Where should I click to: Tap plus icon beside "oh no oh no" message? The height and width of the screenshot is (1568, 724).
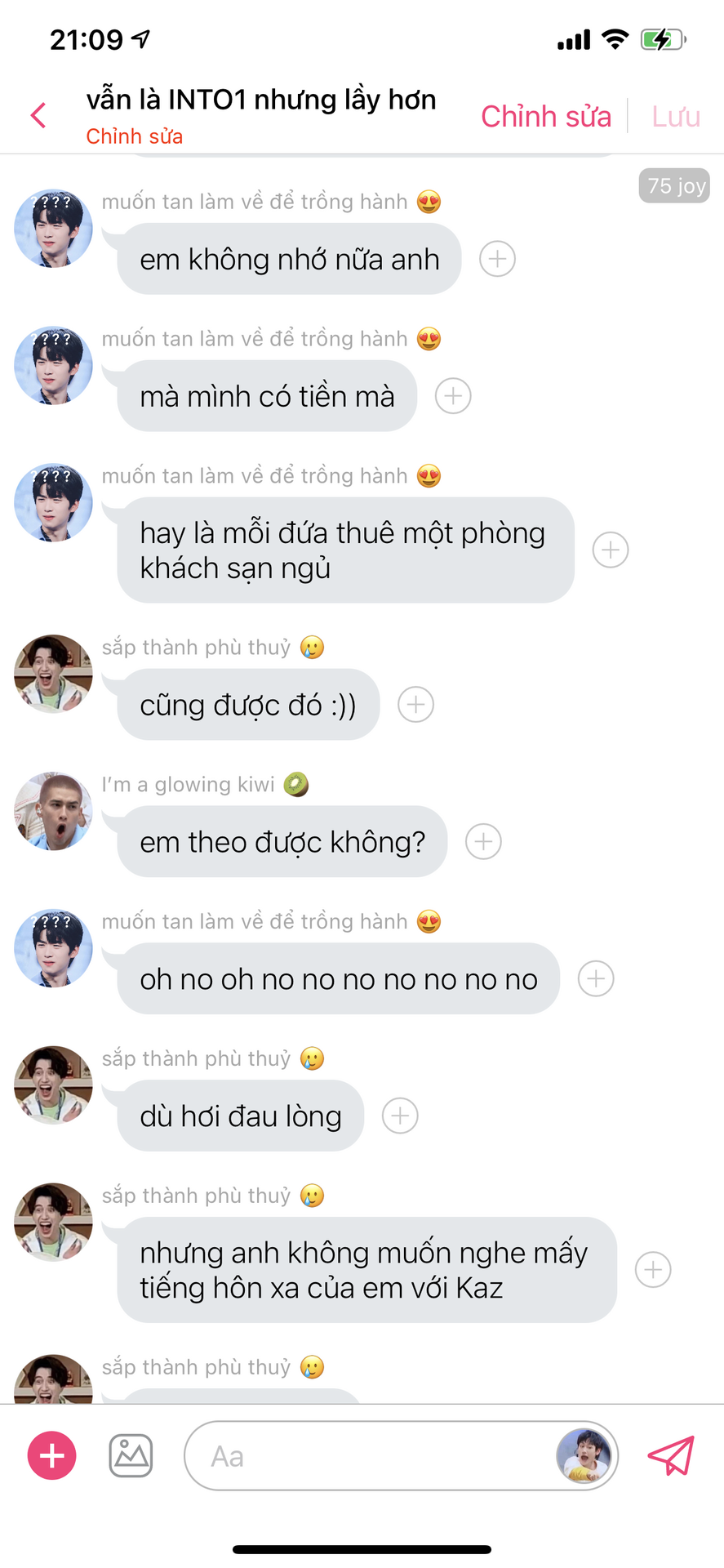(x=596, y=979)
